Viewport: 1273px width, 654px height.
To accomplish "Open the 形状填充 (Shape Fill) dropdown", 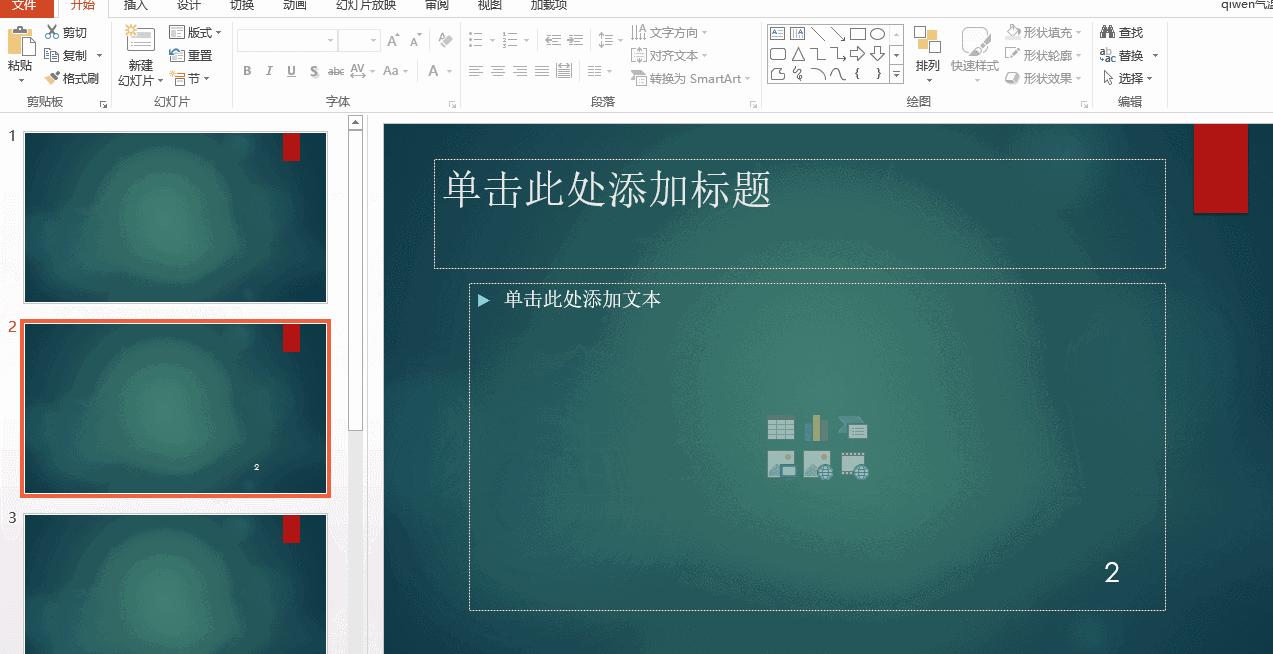I will pos(1043,31).
